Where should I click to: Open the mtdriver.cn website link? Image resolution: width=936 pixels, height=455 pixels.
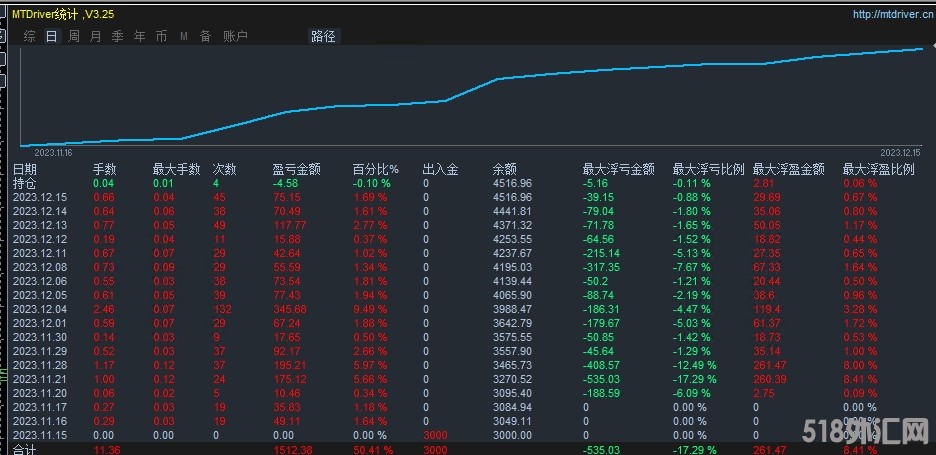point(892,14)
